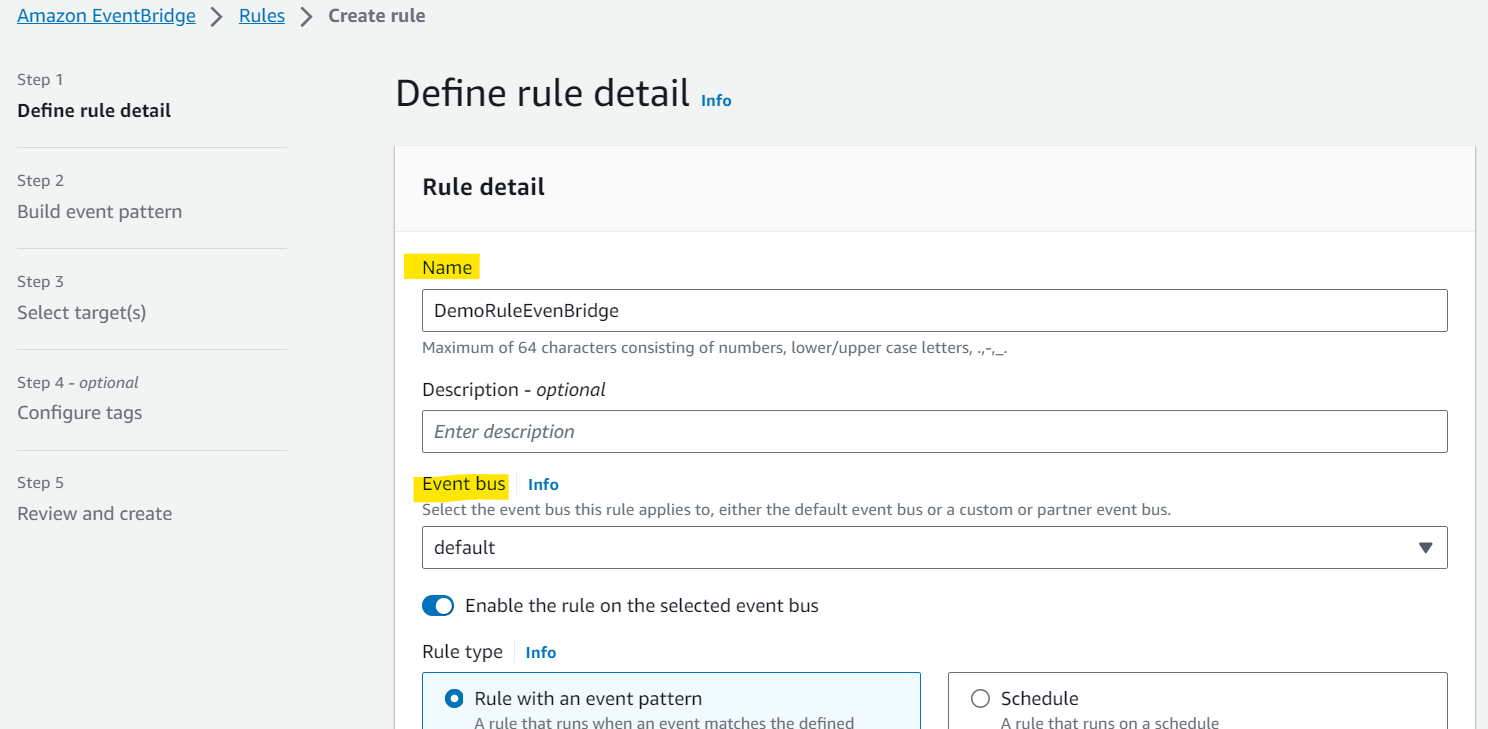Click the highlighted Name field label

click(x=447, y=267)
